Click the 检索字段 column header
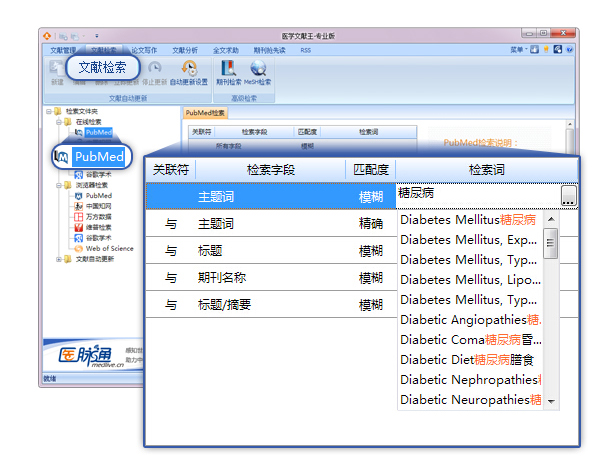 271,170
